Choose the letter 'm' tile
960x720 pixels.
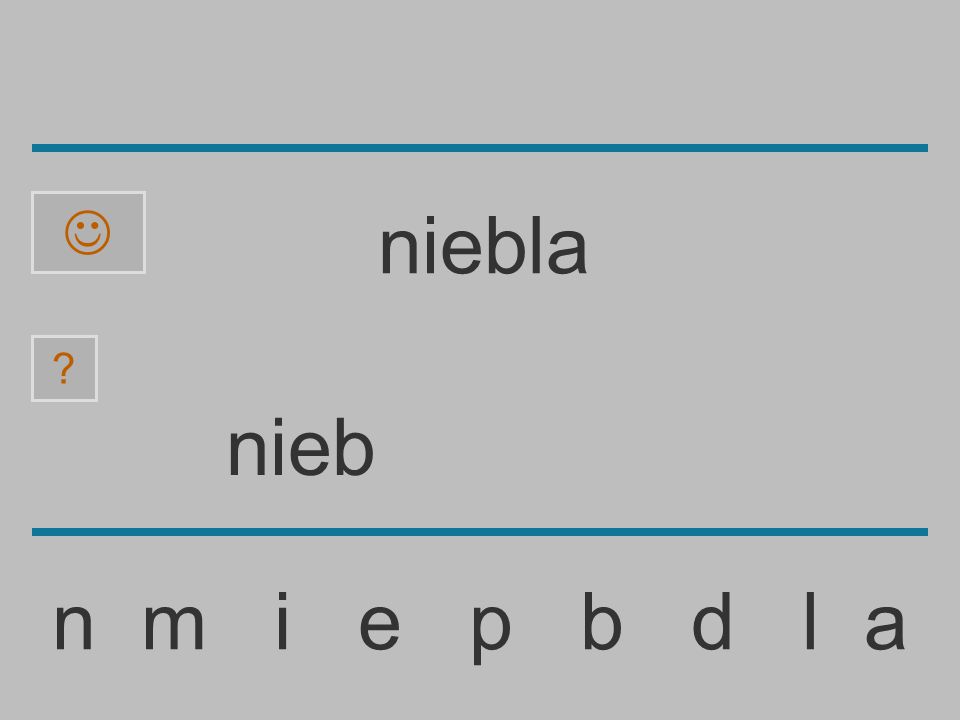pos(174,626)
